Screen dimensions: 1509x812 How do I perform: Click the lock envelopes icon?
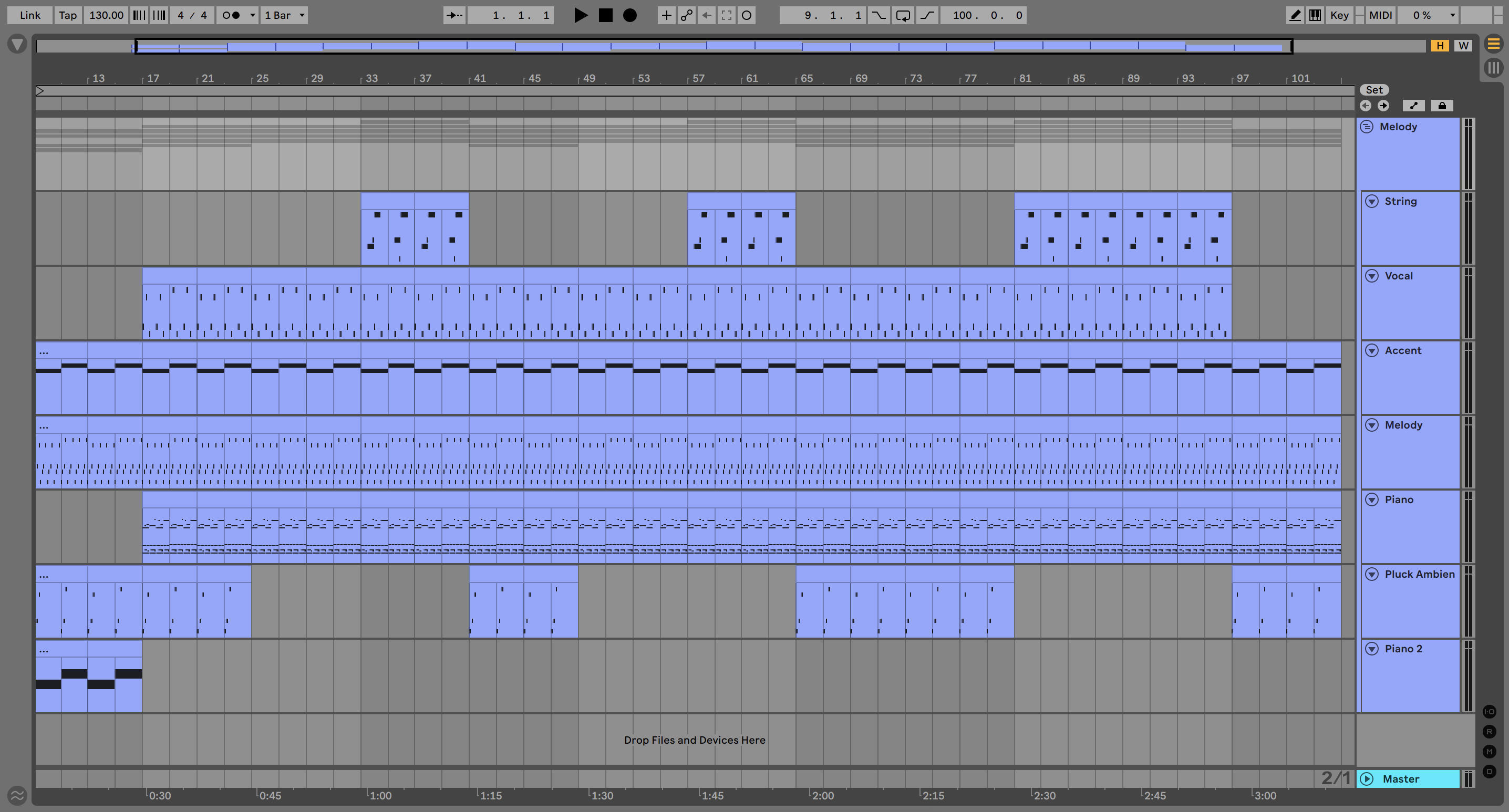1442,106
